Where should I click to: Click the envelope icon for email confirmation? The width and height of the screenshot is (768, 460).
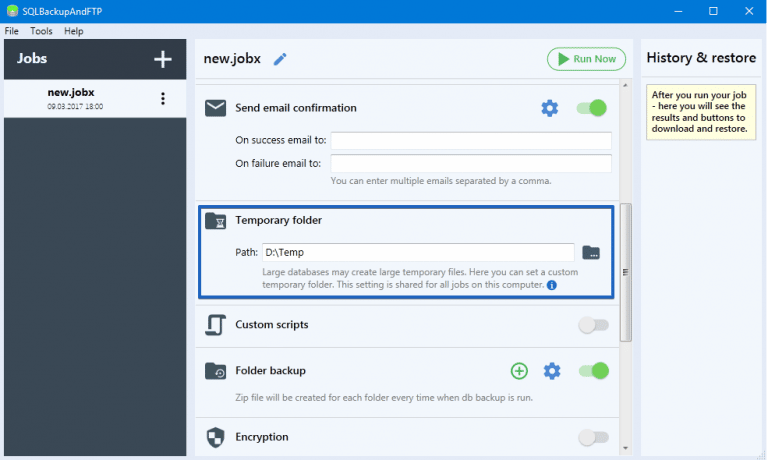(x=216, y=108)
